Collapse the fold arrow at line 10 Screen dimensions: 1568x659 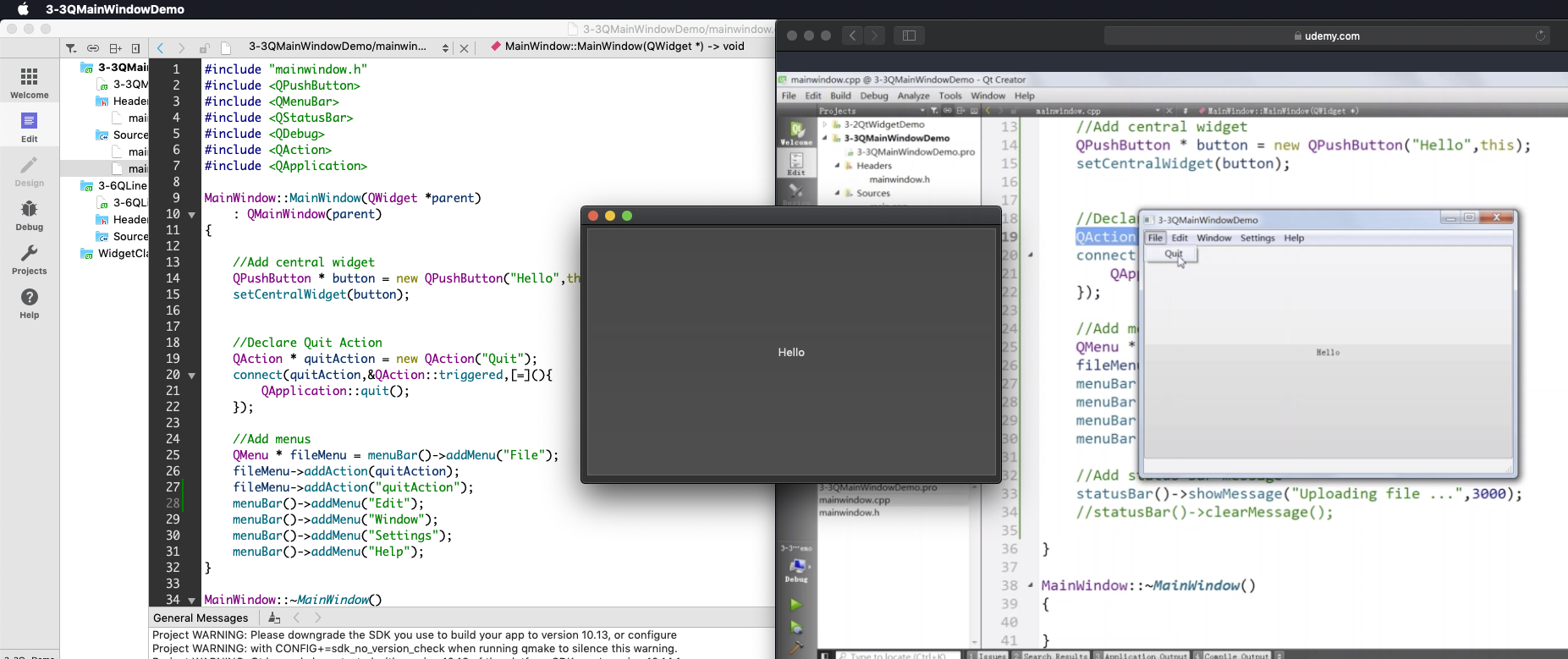coord(192,215)
